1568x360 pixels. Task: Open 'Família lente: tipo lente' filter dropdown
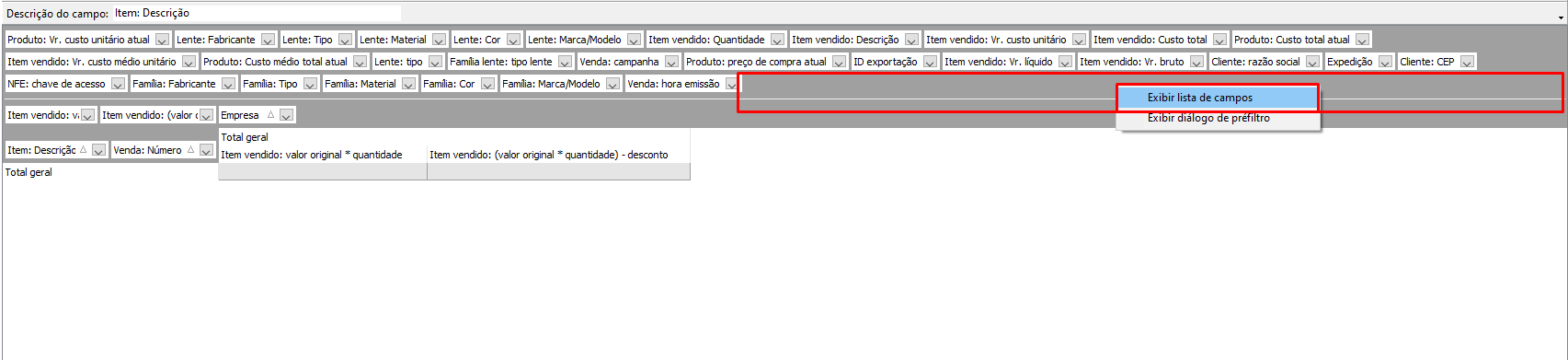(565, 62)
